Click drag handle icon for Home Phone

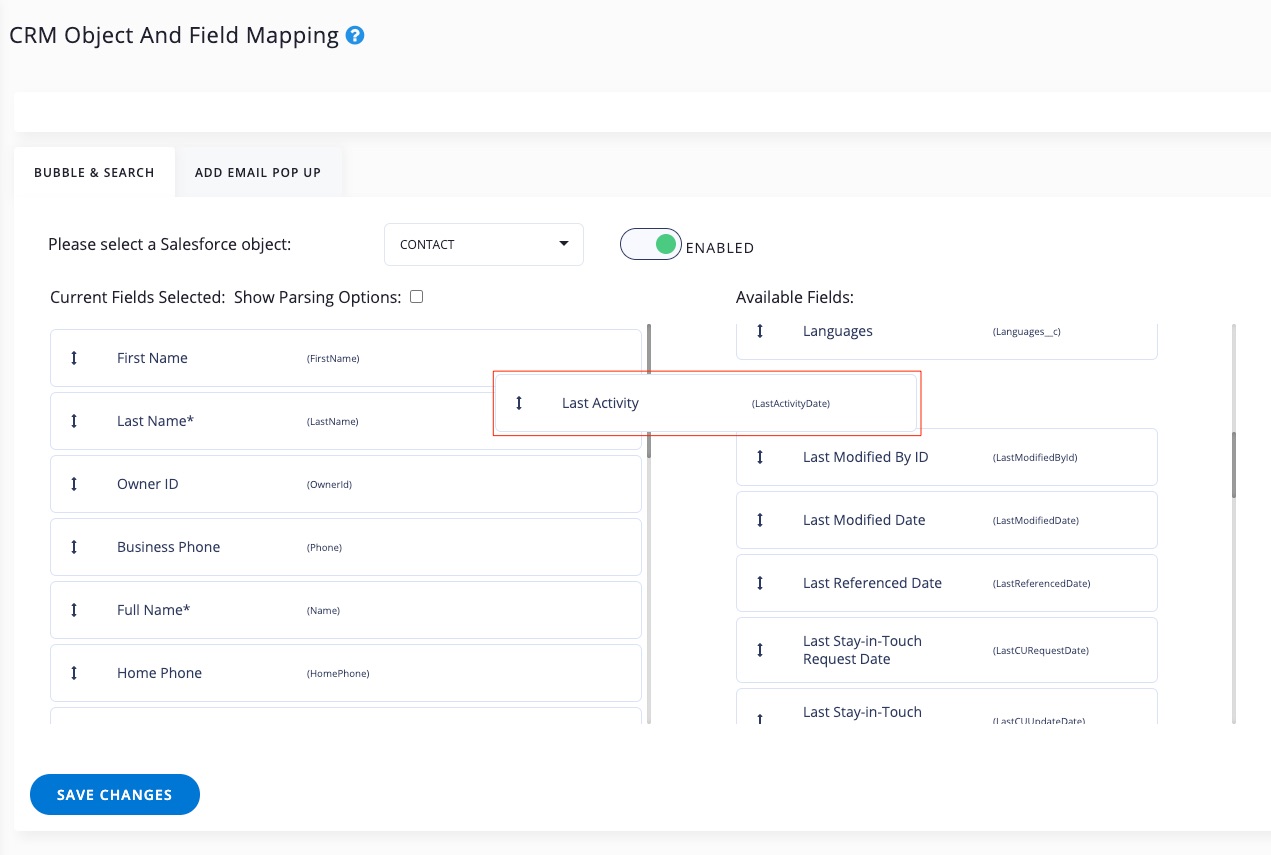(x=74, y=673)
